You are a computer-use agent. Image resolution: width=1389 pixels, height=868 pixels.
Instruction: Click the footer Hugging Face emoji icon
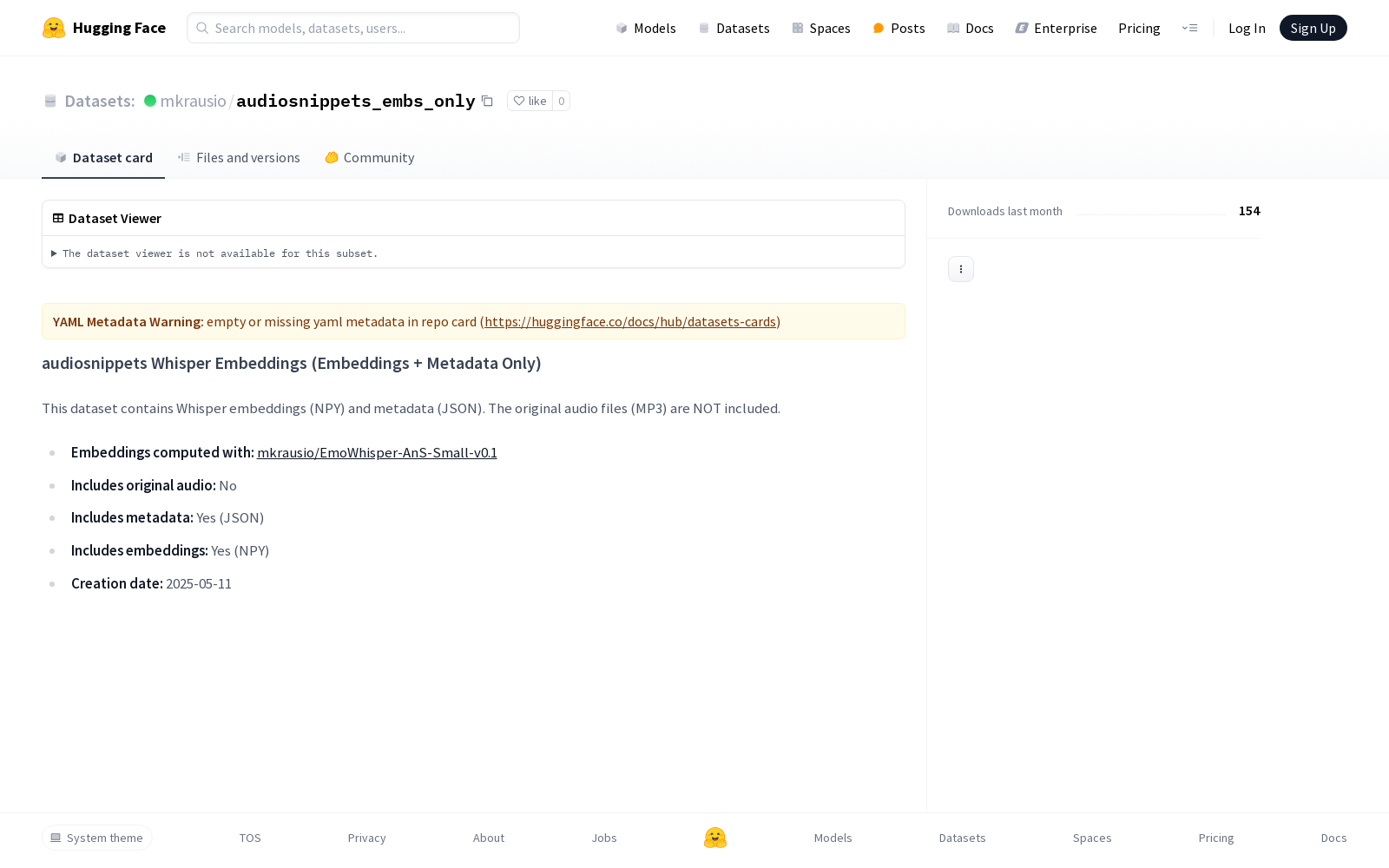(715, 838)
